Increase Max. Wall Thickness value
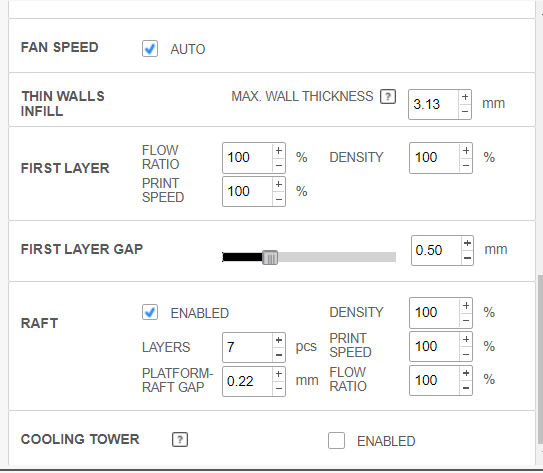This screenshot has height=473, width=543. pyautogui.click(x=465, y=97)
